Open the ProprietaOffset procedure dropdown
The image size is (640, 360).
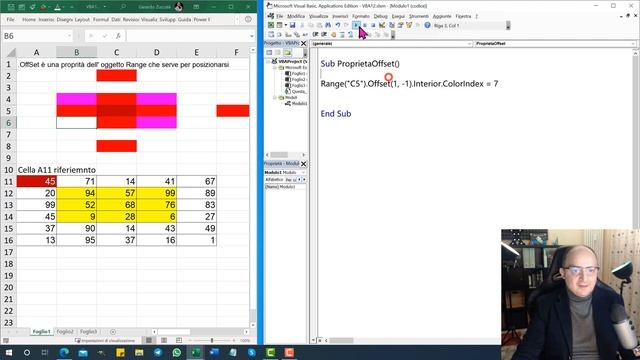(x=633, y=43)
